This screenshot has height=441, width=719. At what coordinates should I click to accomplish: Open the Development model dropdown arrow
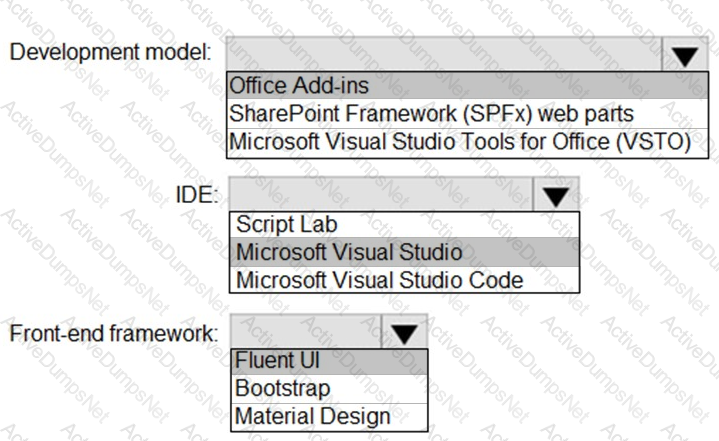685,56
